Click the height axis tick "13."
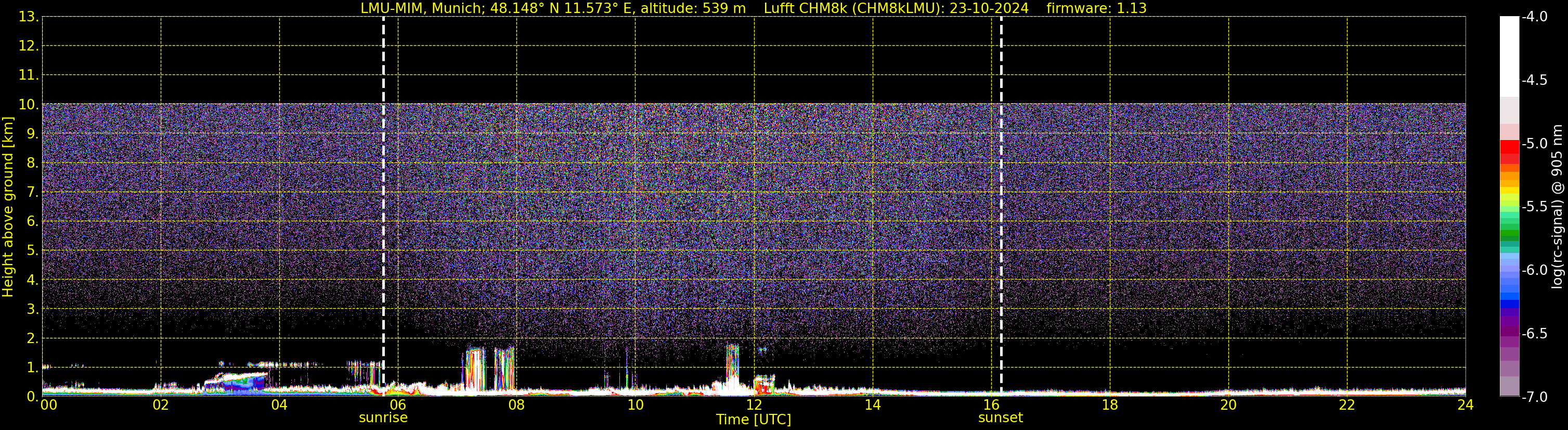Viewport: 1568px width, 430px height. point(29,17)
